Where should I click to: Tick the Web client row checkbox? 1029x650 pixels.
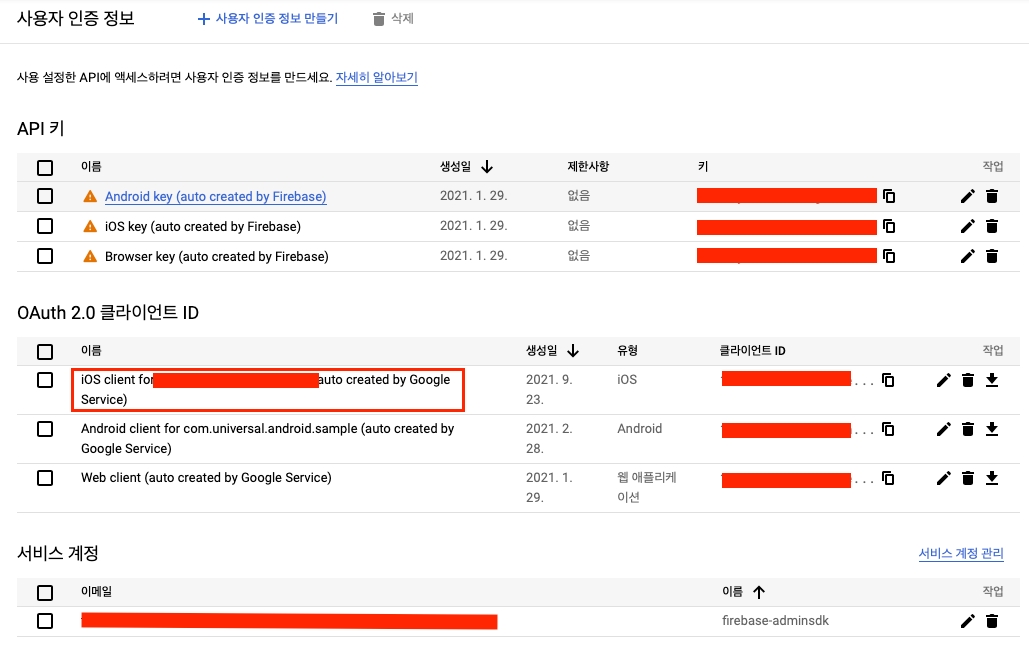(45, 478)
